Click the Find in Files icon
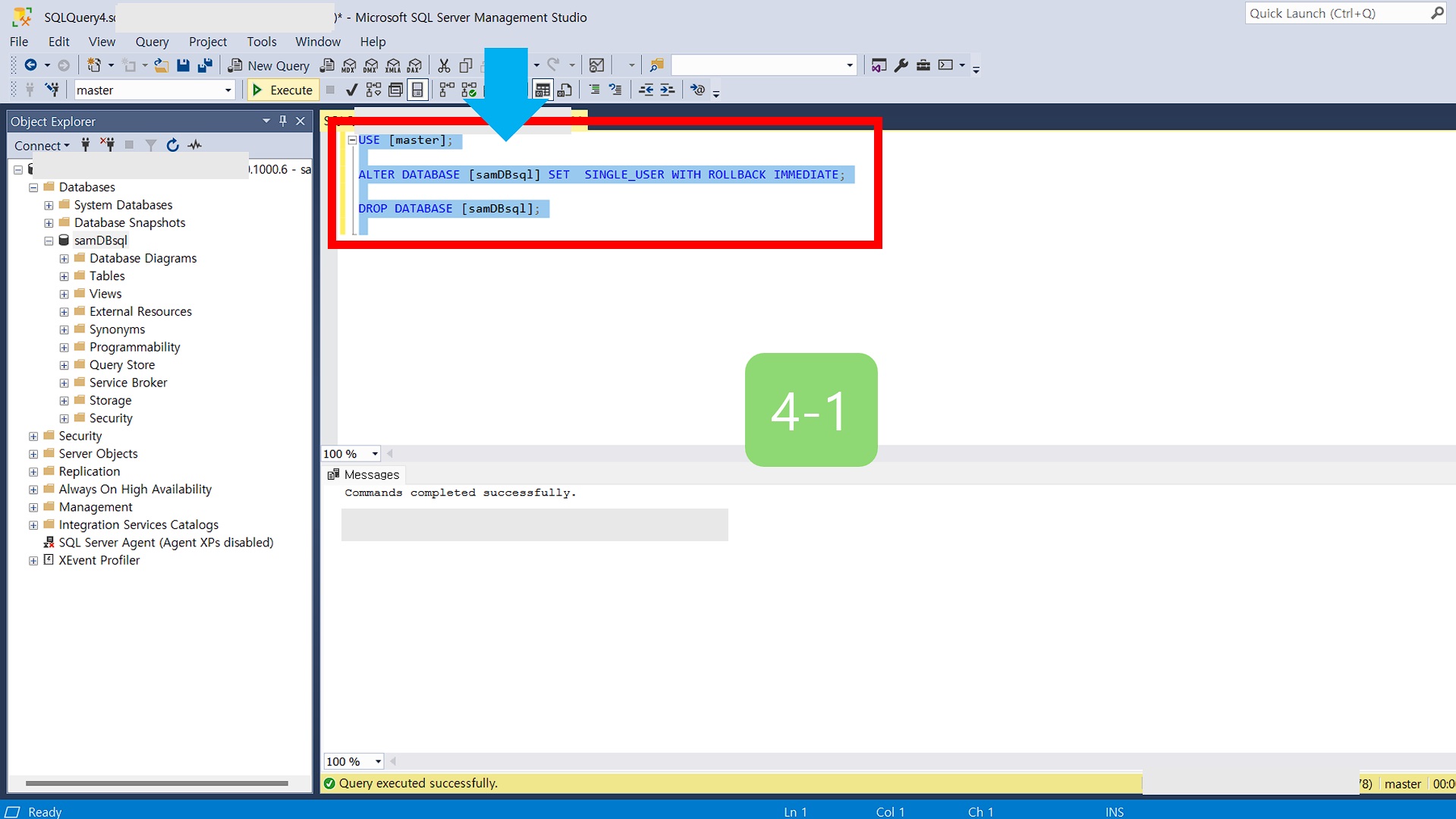 pyautogui.click(x=657, y=65)
